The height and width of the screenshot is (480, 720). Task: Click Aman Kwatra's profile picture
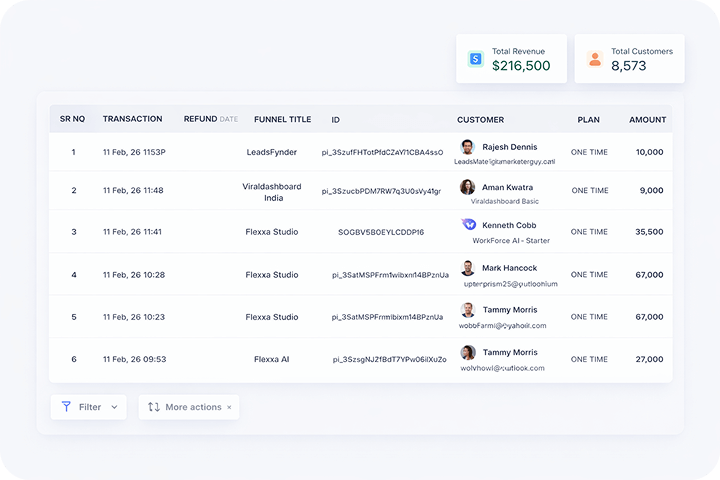[468, 187]
